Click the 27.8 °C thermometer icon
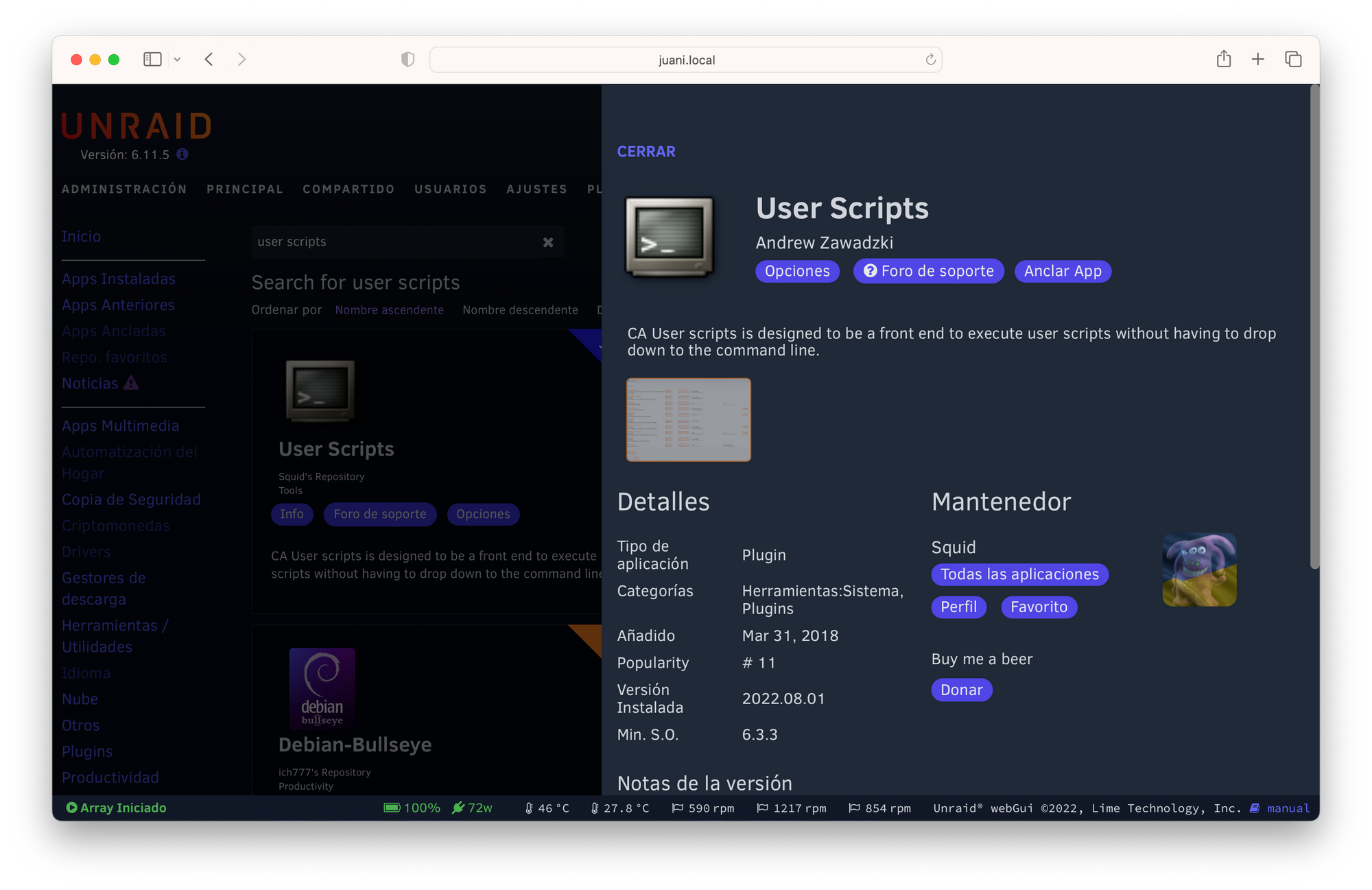The height and width of the screenshot is (890, 1372). tap(595, 808)
